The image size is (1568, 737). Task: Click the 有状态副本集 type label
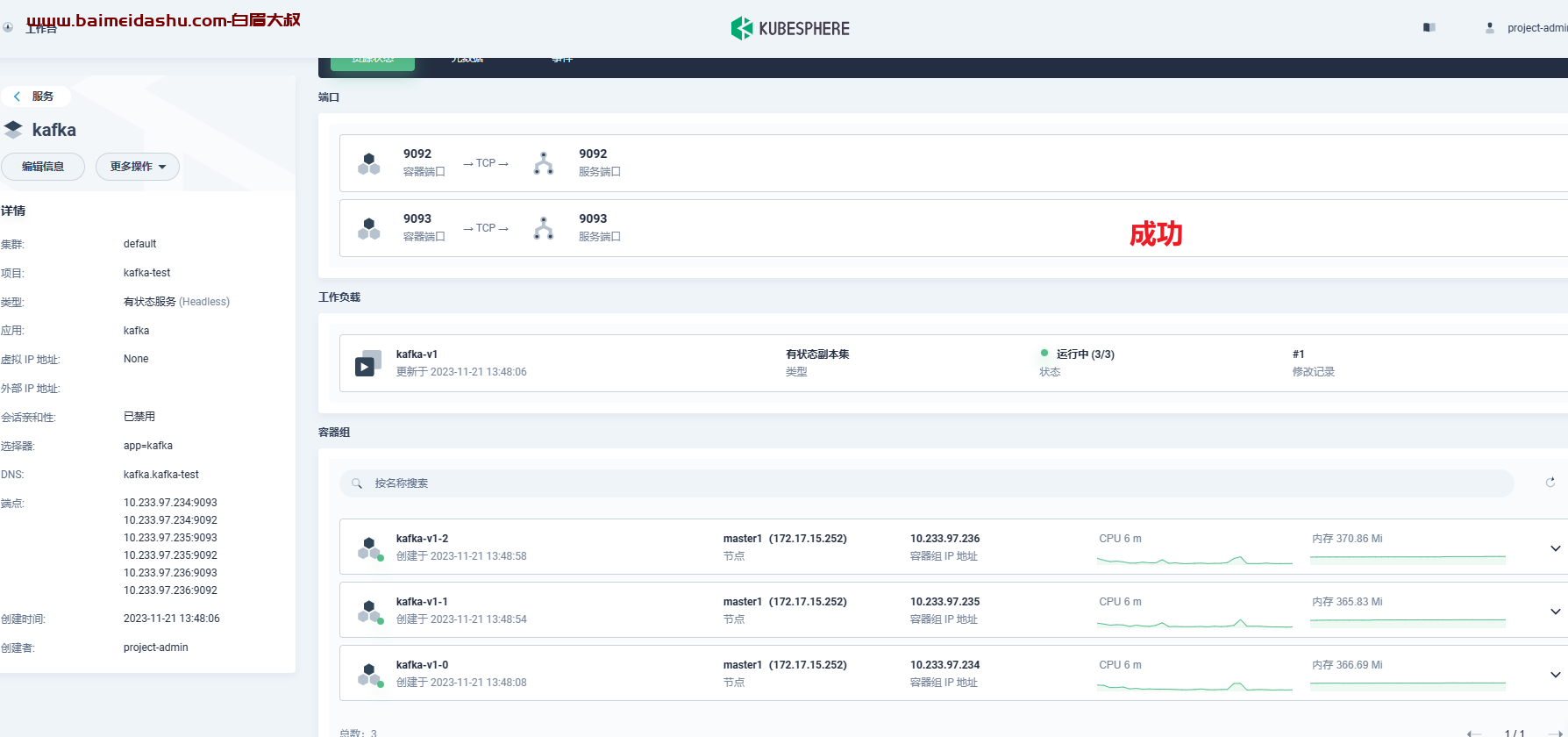click(817, 354)
